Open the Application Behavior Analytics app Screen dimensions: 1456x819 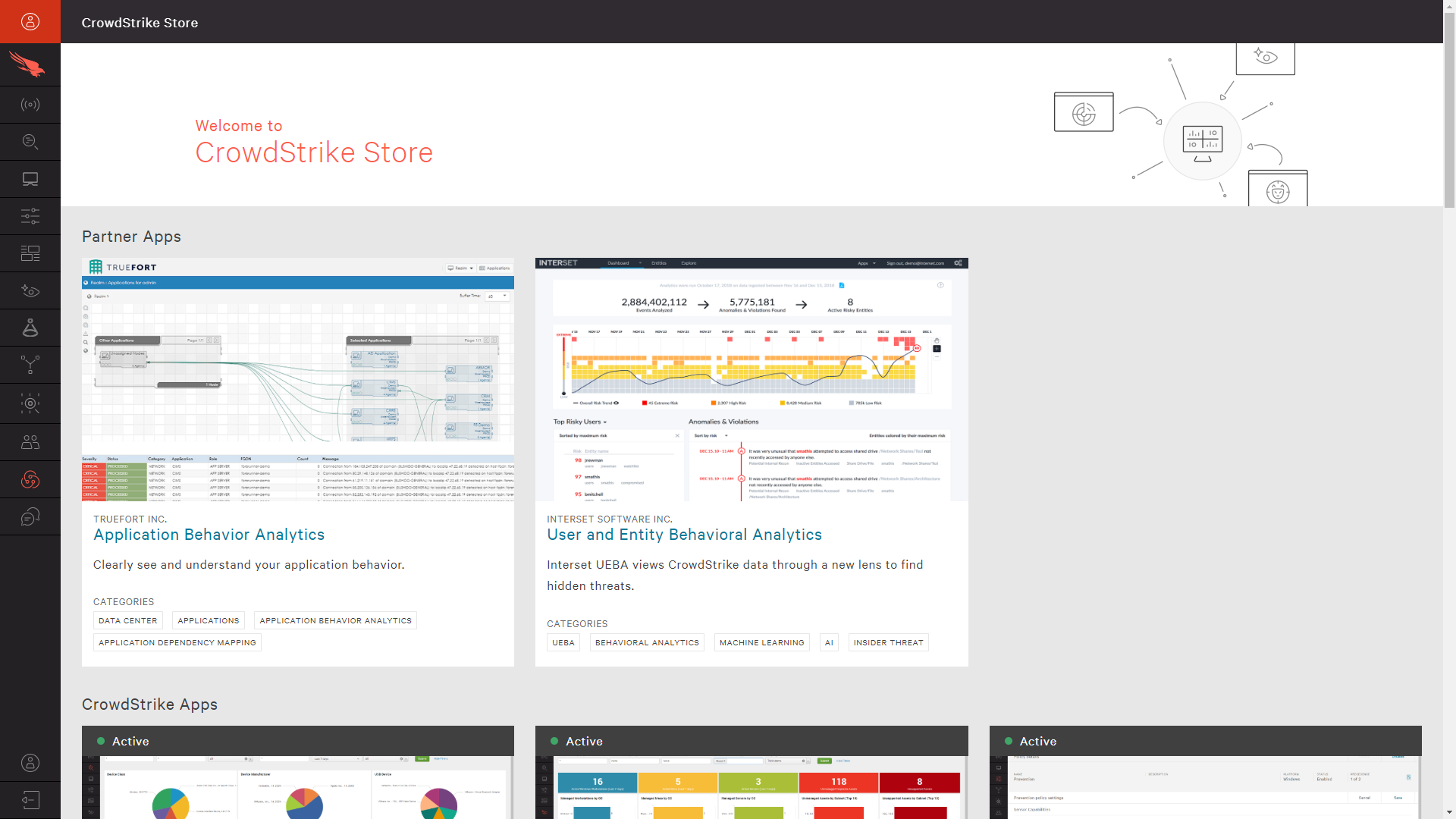coord(209,534)
